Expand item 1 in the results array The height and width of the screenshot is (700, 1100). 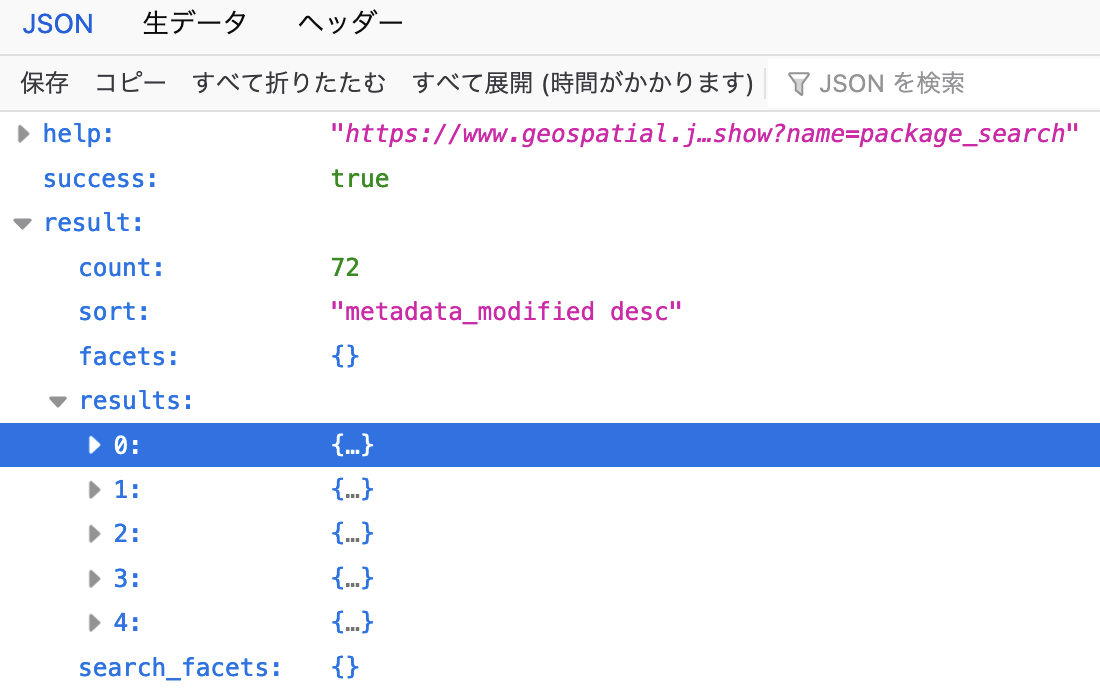93,489
